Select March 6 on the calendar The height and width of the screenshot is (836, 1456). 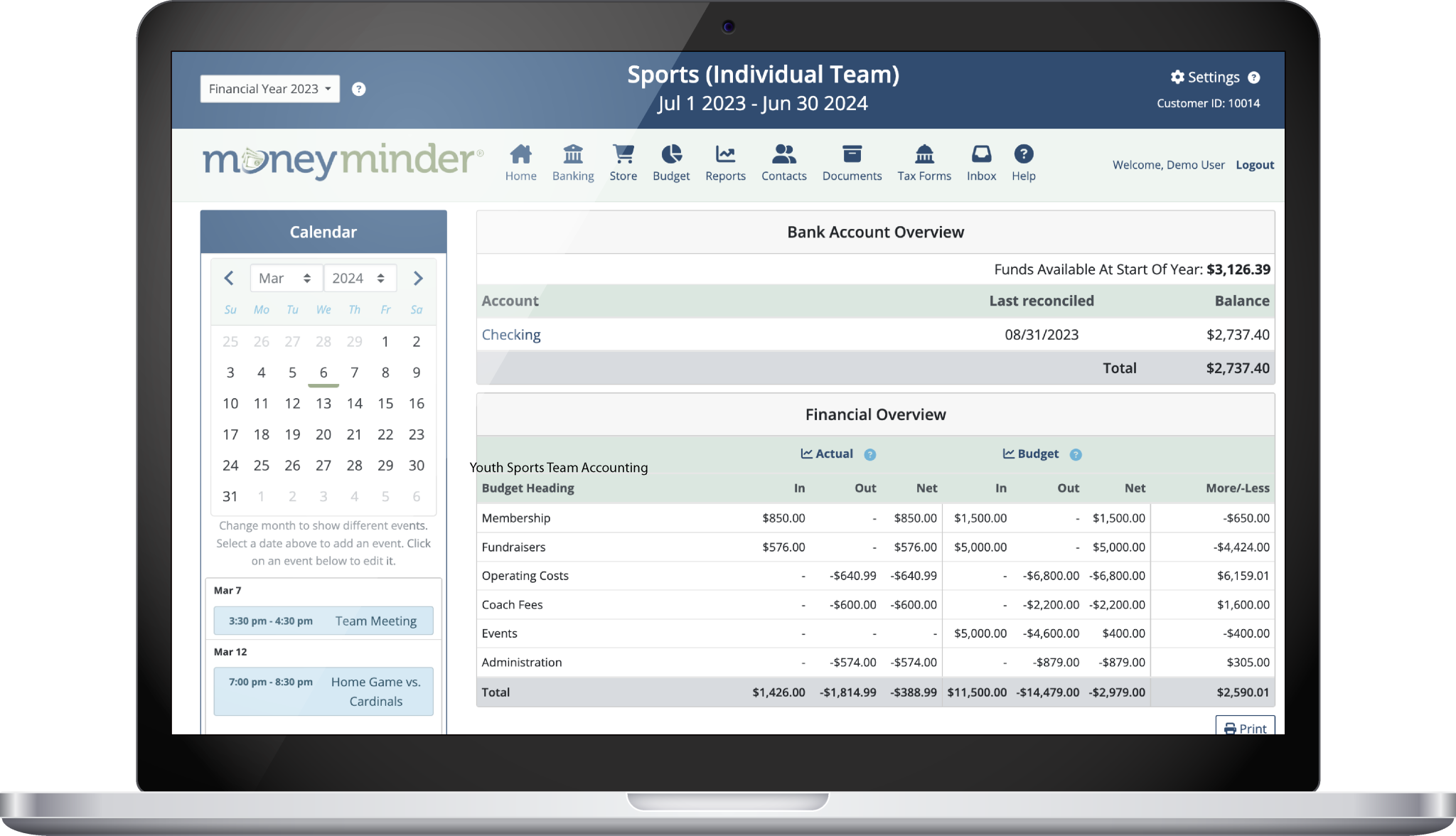(323, 373)
